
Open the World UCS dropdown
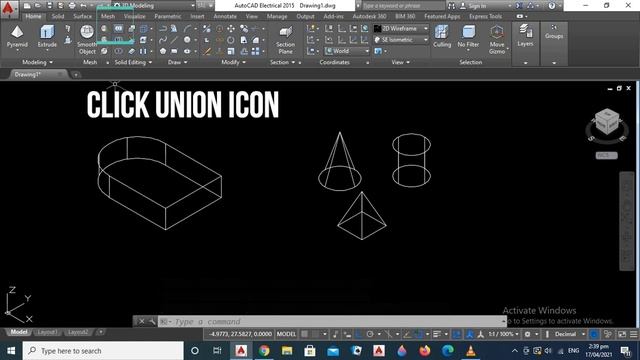[x=347, y=51]
